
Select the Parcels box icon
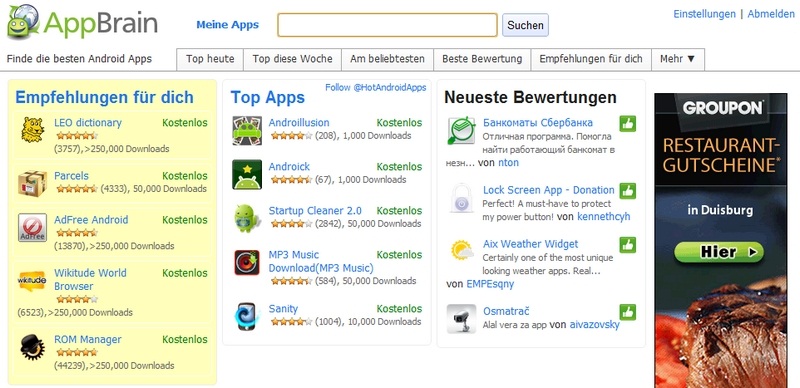tap(33, 183)
